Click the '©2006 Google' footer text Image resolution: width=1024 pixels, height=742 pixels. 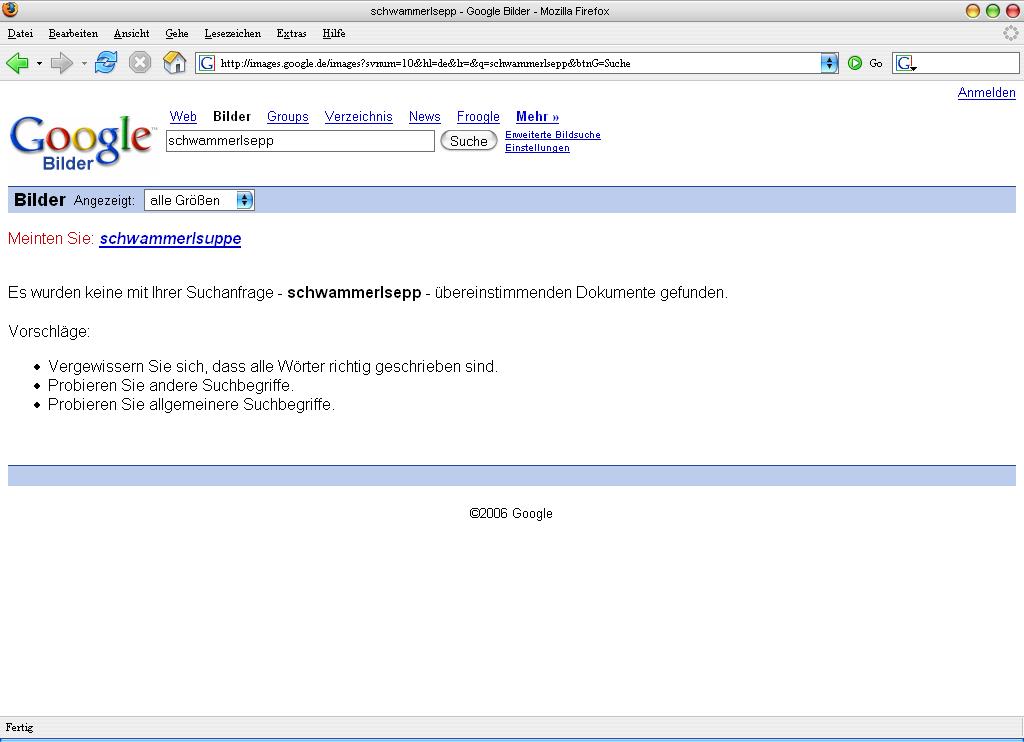click(x=511, y=513)
